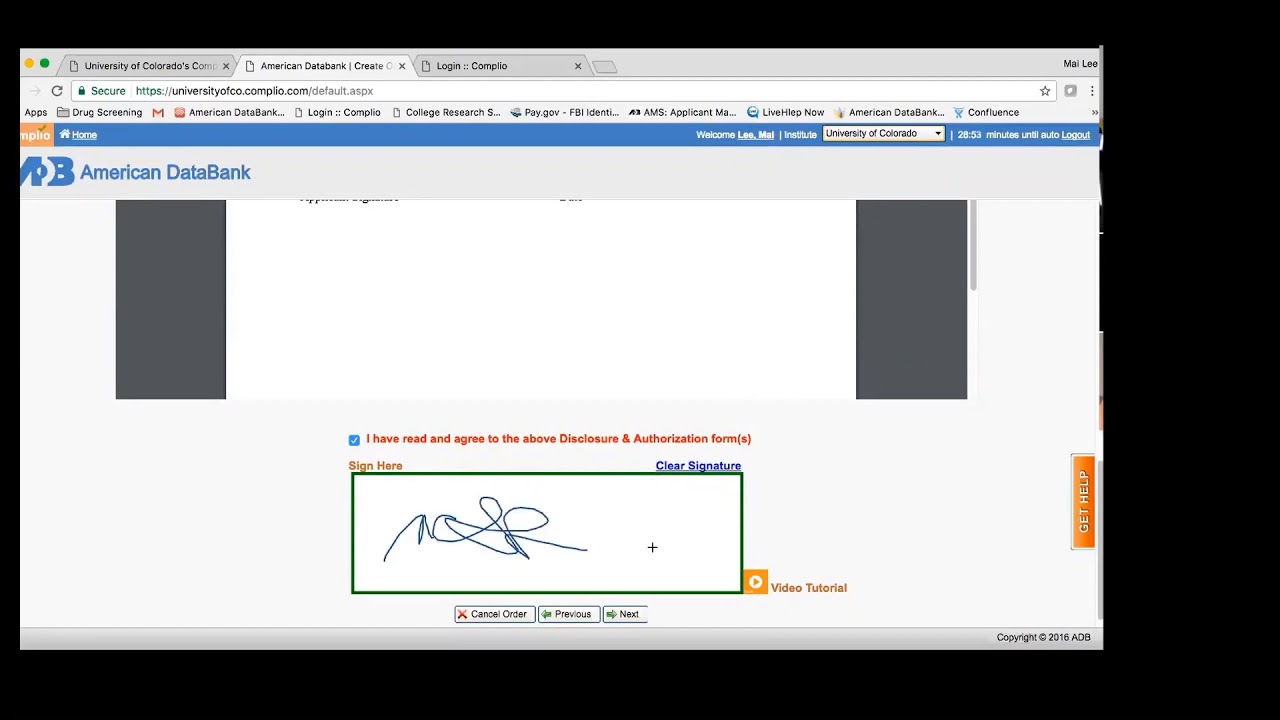
Task: Open the second American DataBank bookmark
Action: 889,113
